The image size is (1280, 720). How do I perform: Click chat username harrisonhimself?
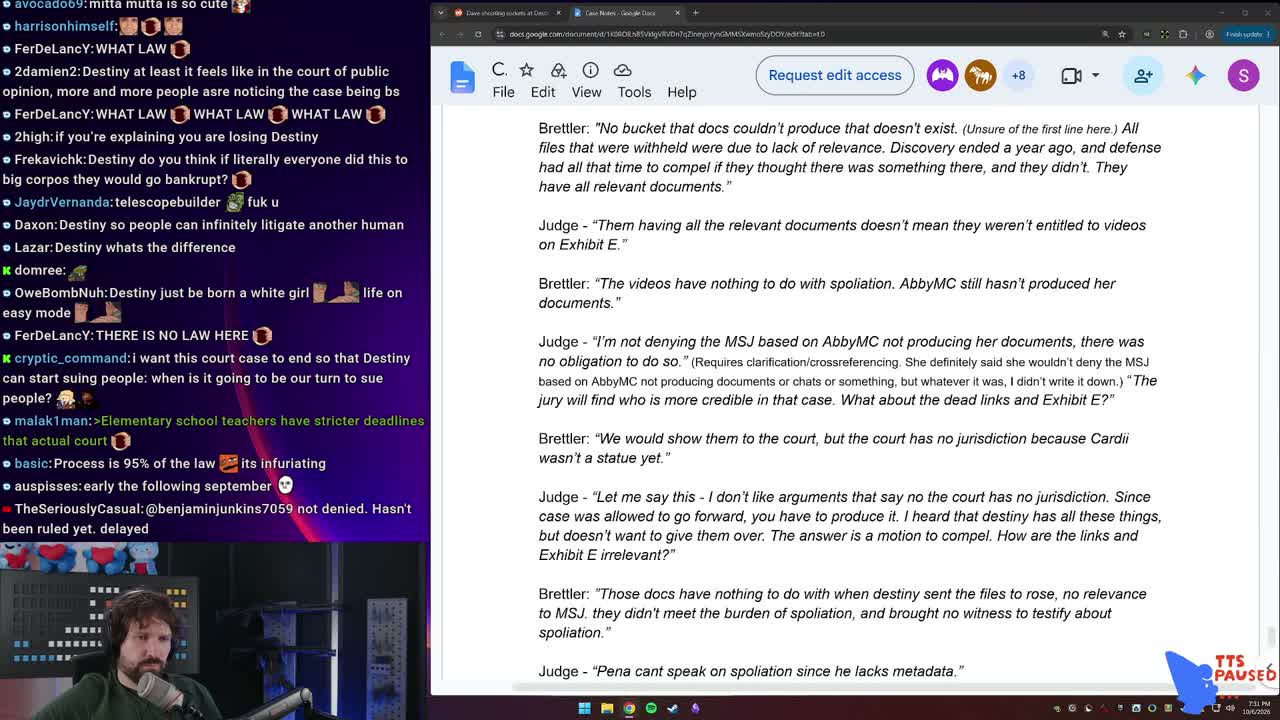[x=65, y=26]
